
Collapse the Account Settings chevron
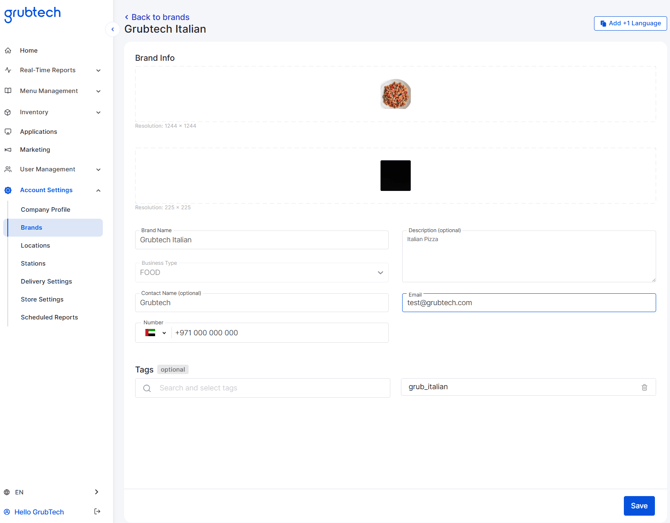coord(98,191)
